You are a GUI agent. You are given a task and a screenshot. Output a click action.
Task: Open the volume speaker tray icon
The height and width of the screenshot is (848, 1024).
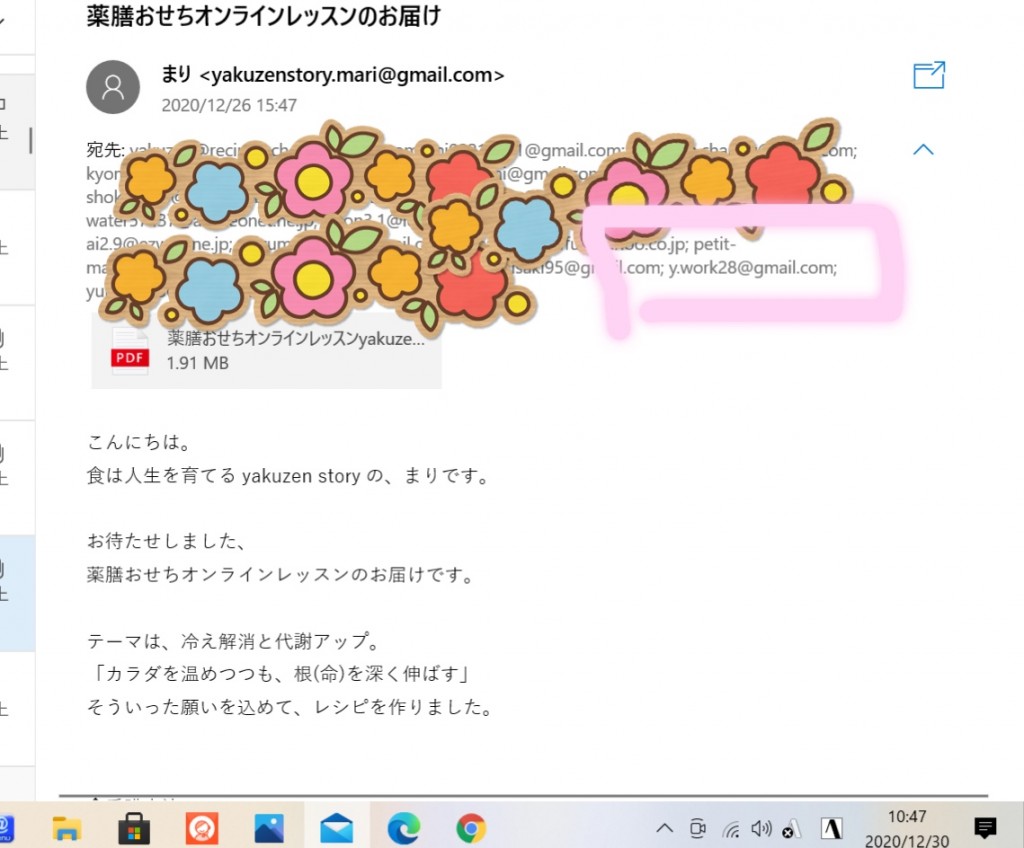(x=761, y=828)
